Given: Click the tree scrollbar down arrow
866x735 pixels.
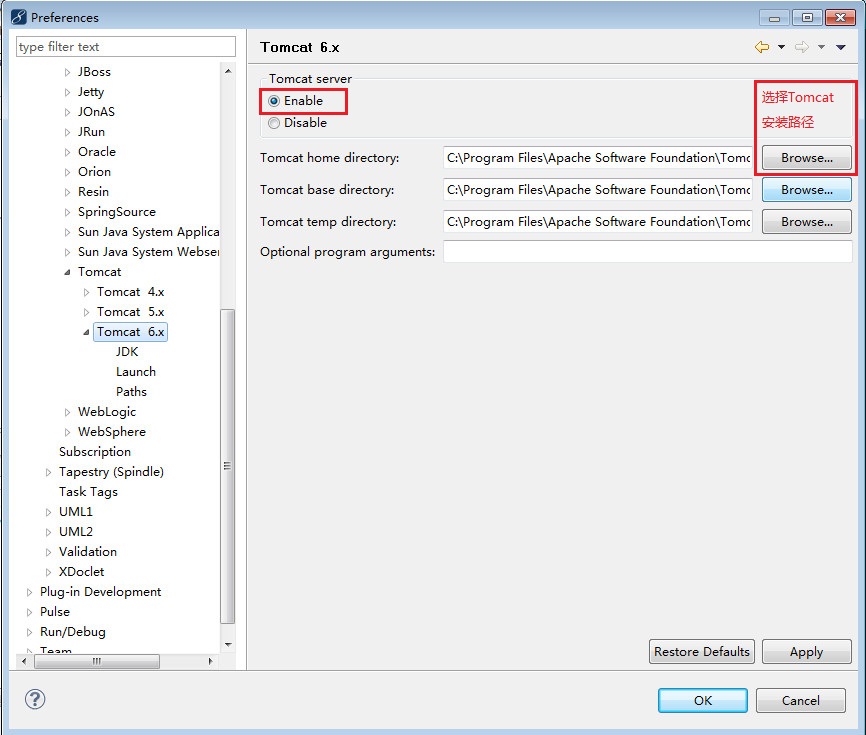Looking at the screenshot, I should point(229,644).
